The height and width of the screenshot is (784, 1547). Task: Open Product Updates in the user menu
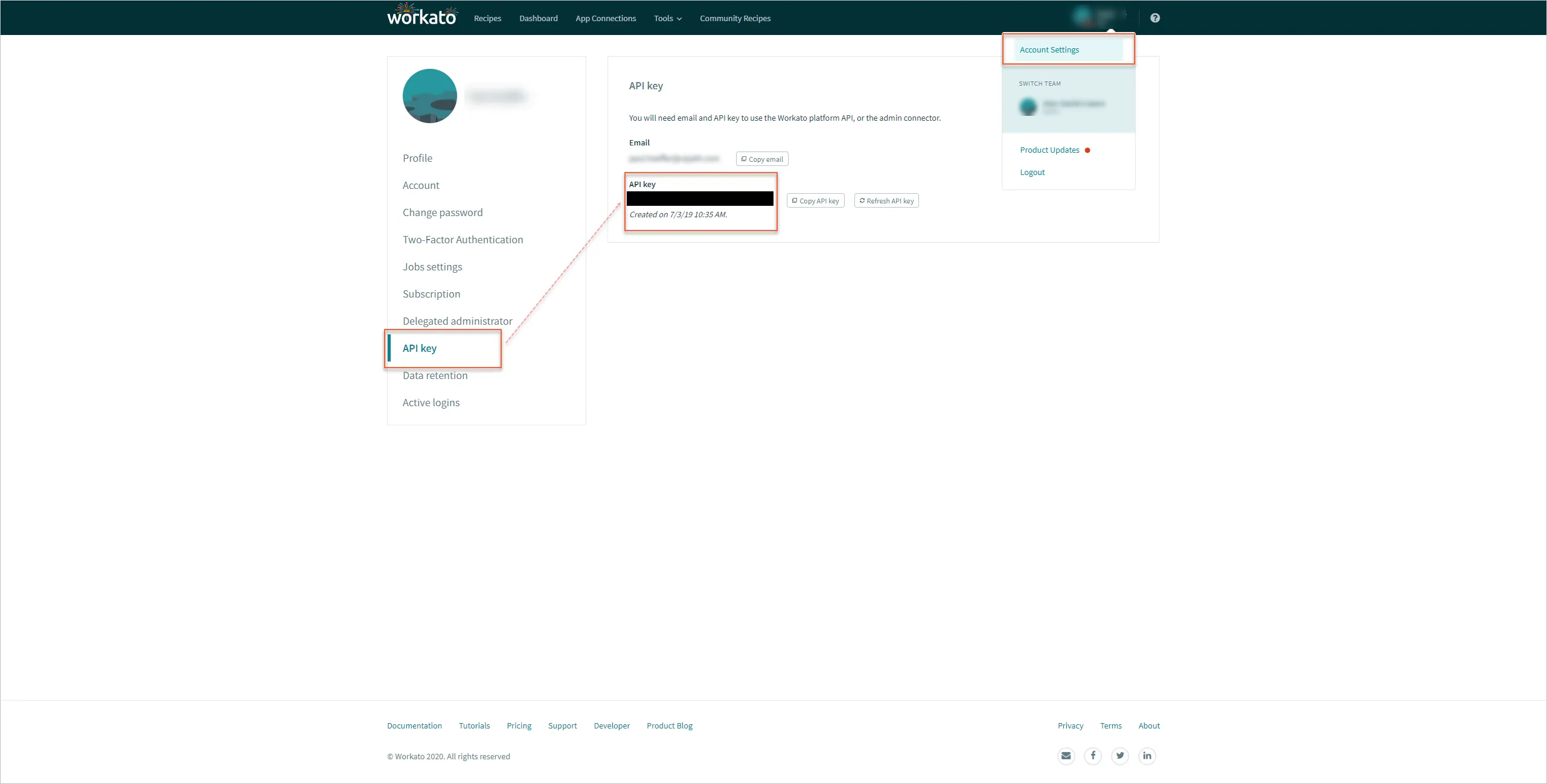[x=1049, y=150]
